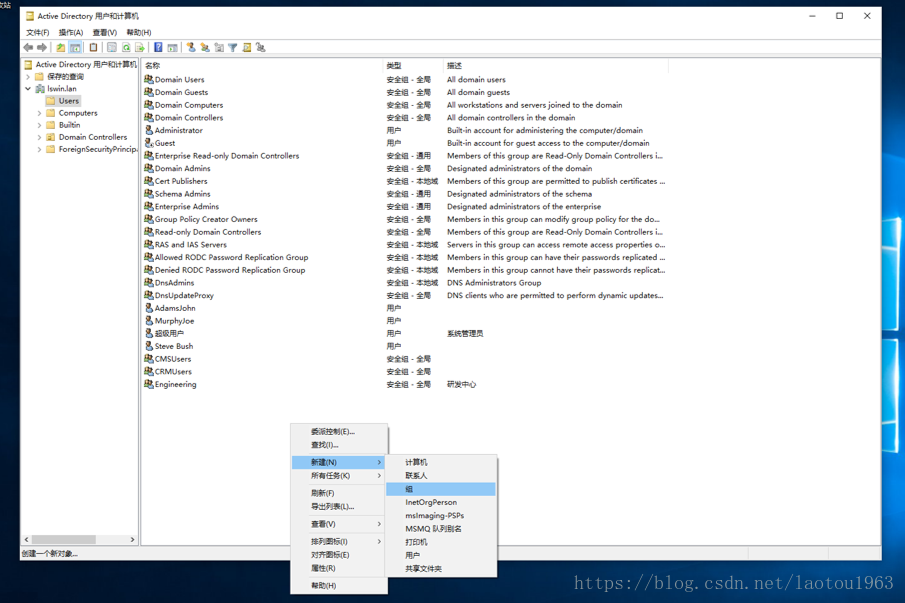905x603 pixels.
Task: Click the new organizational unit toolbar icon
Action: [219, 47]
